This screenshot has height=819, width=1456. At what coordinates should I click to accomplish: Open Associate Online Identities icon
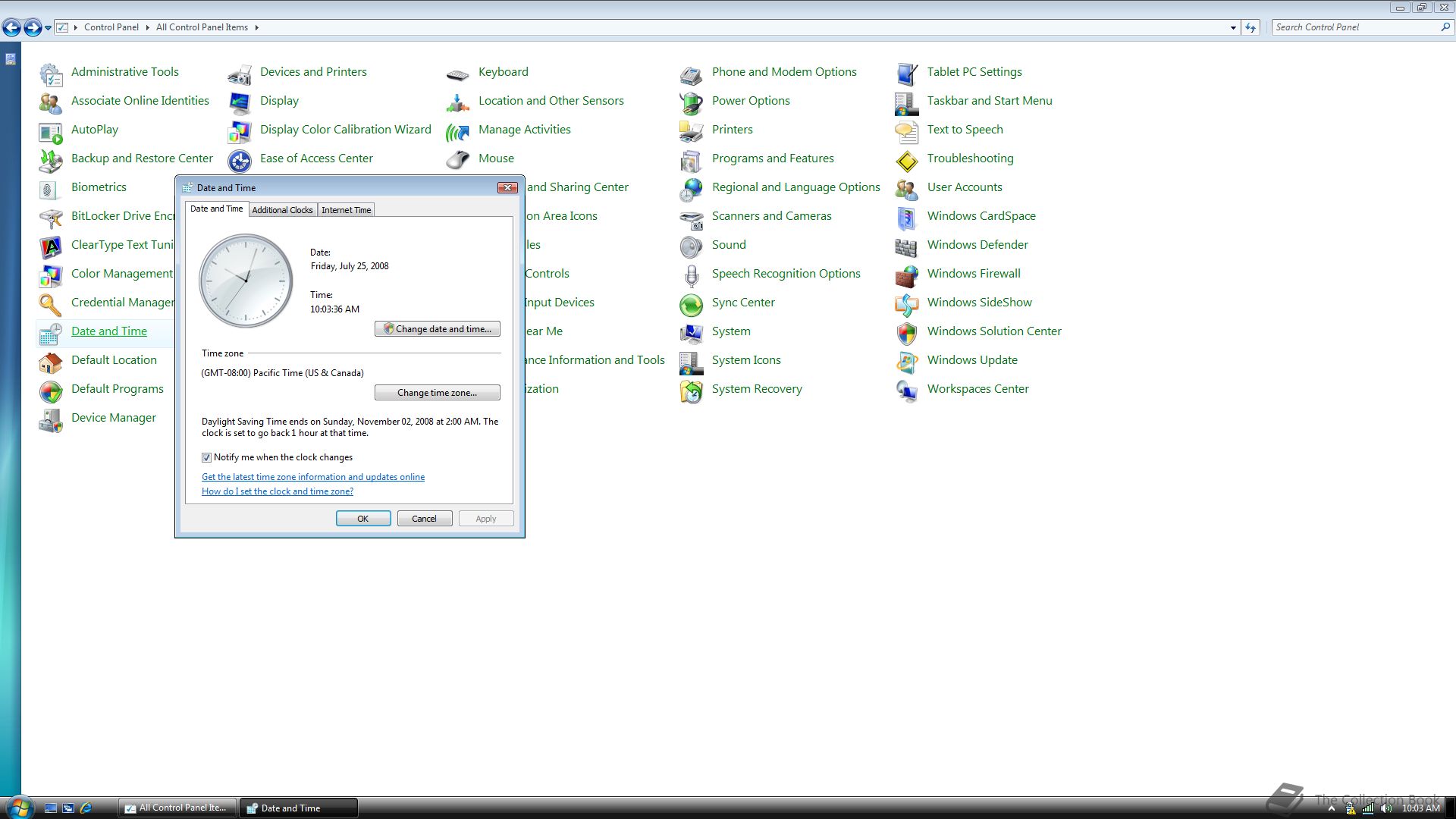51,102
